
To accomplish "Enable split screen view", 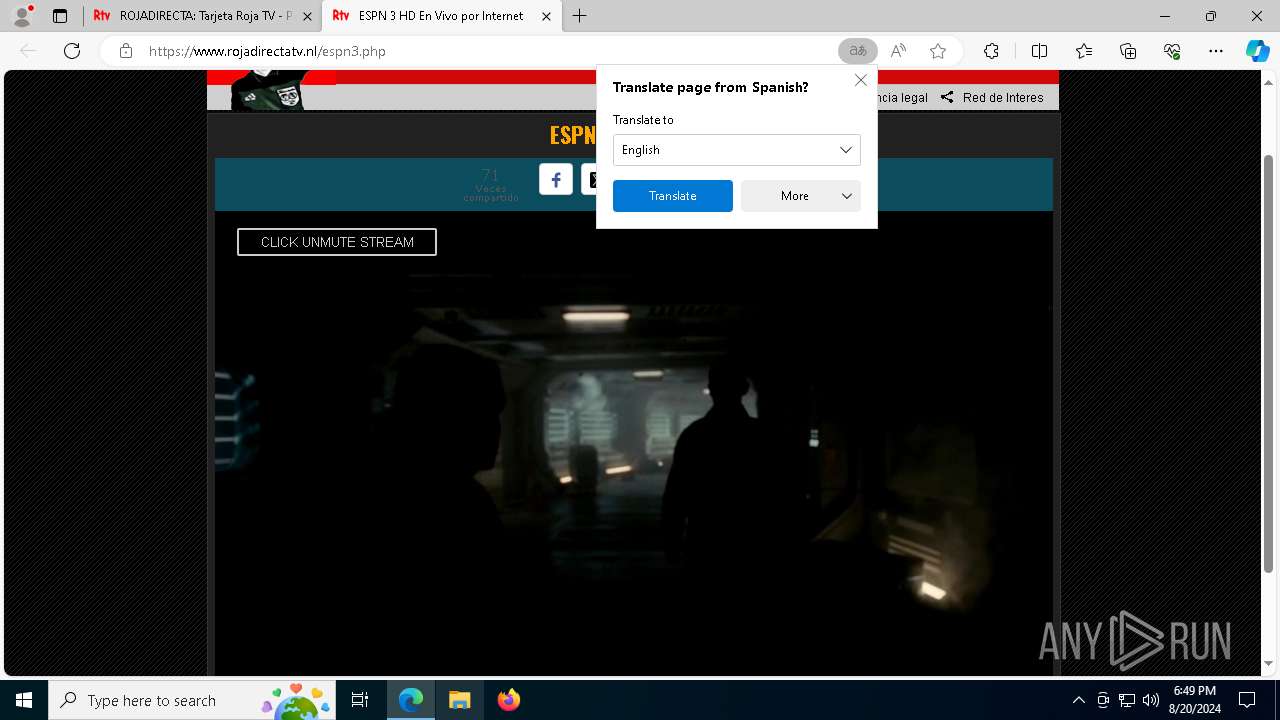I will tap(1039, 51).
